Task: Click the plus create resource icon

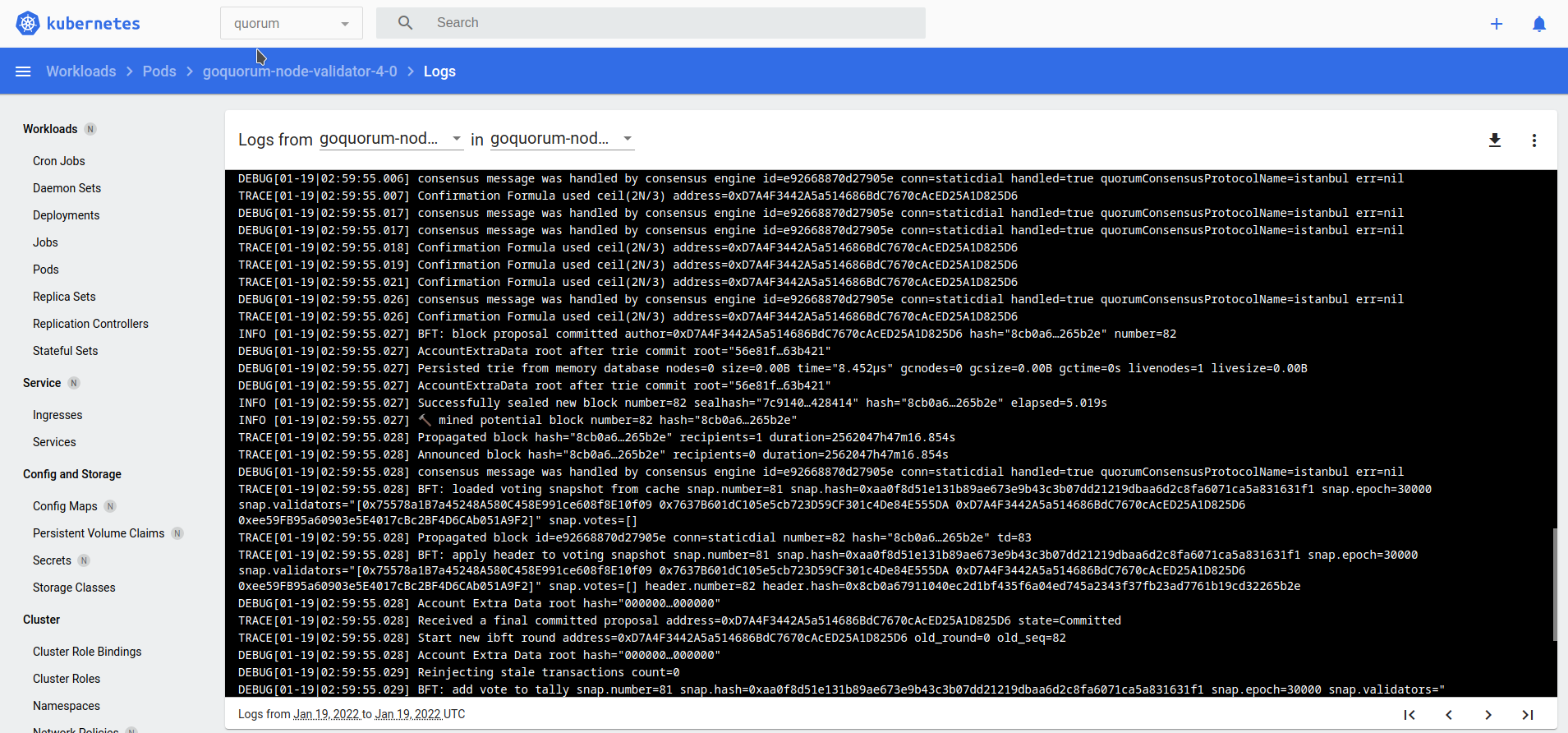Action: click(1497, 24)
